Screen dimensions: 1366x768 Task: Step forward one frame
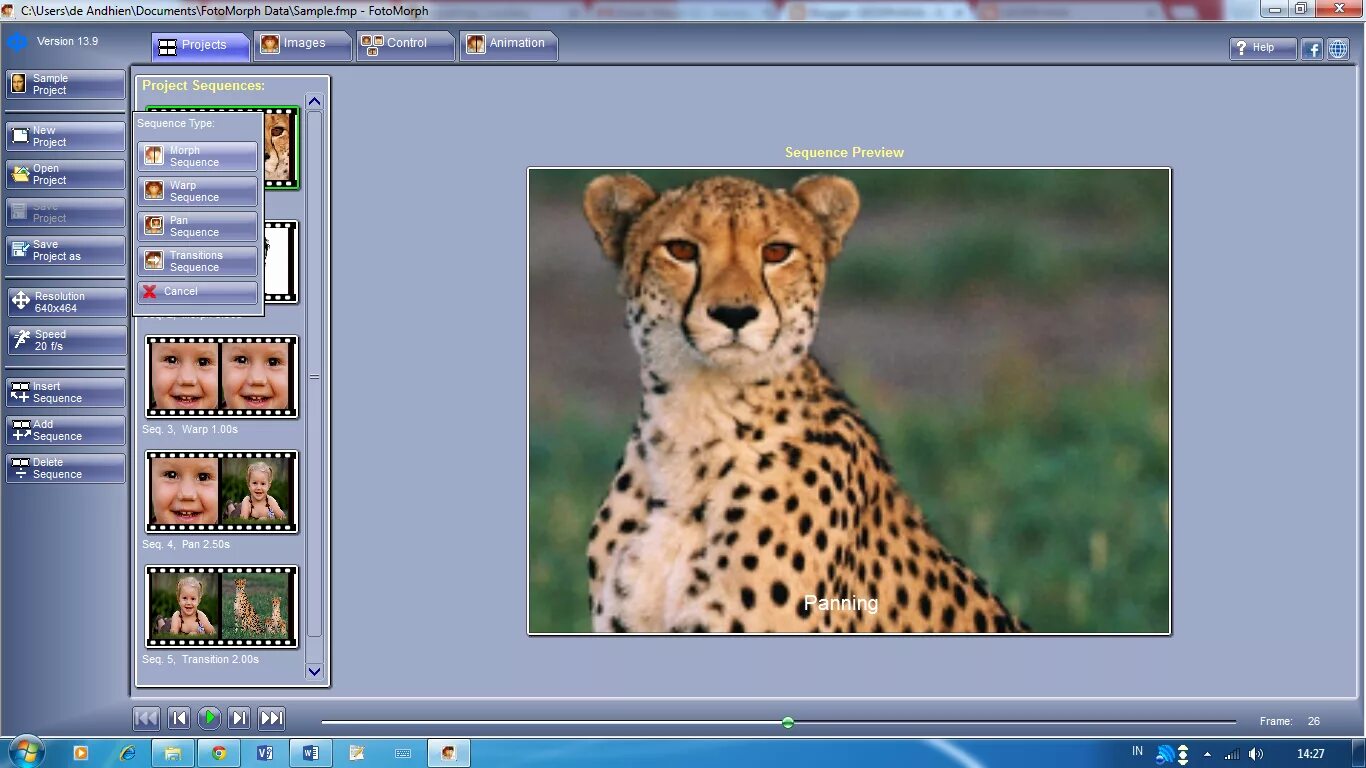(x=239, y=718)
